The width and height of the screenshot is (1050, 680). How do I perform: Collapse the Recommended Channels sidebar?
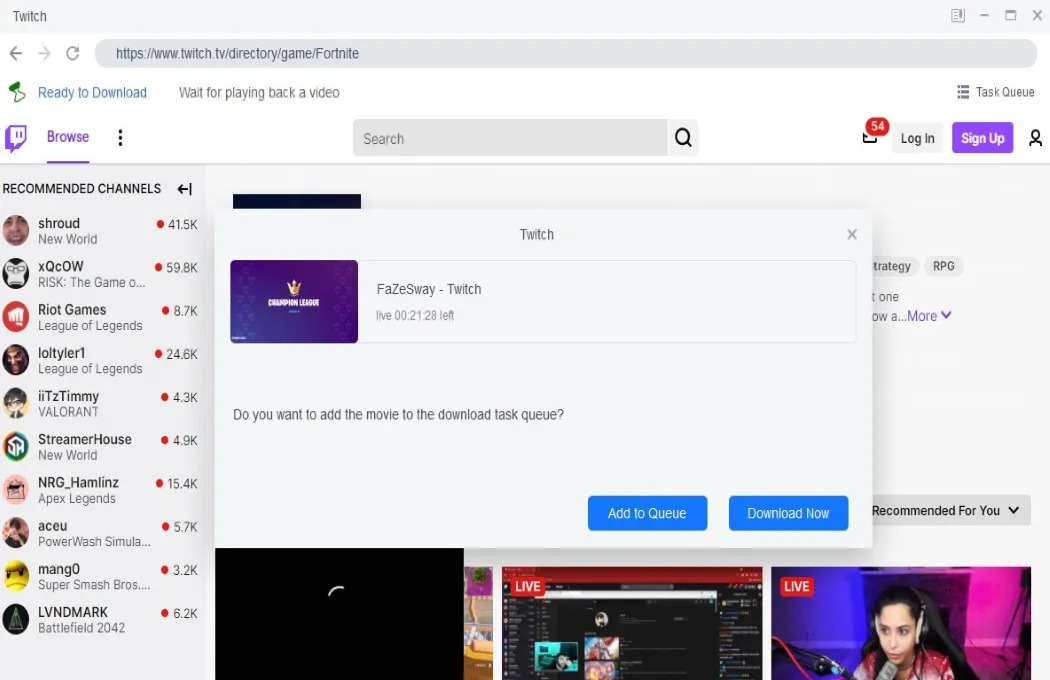pos(184,189)
